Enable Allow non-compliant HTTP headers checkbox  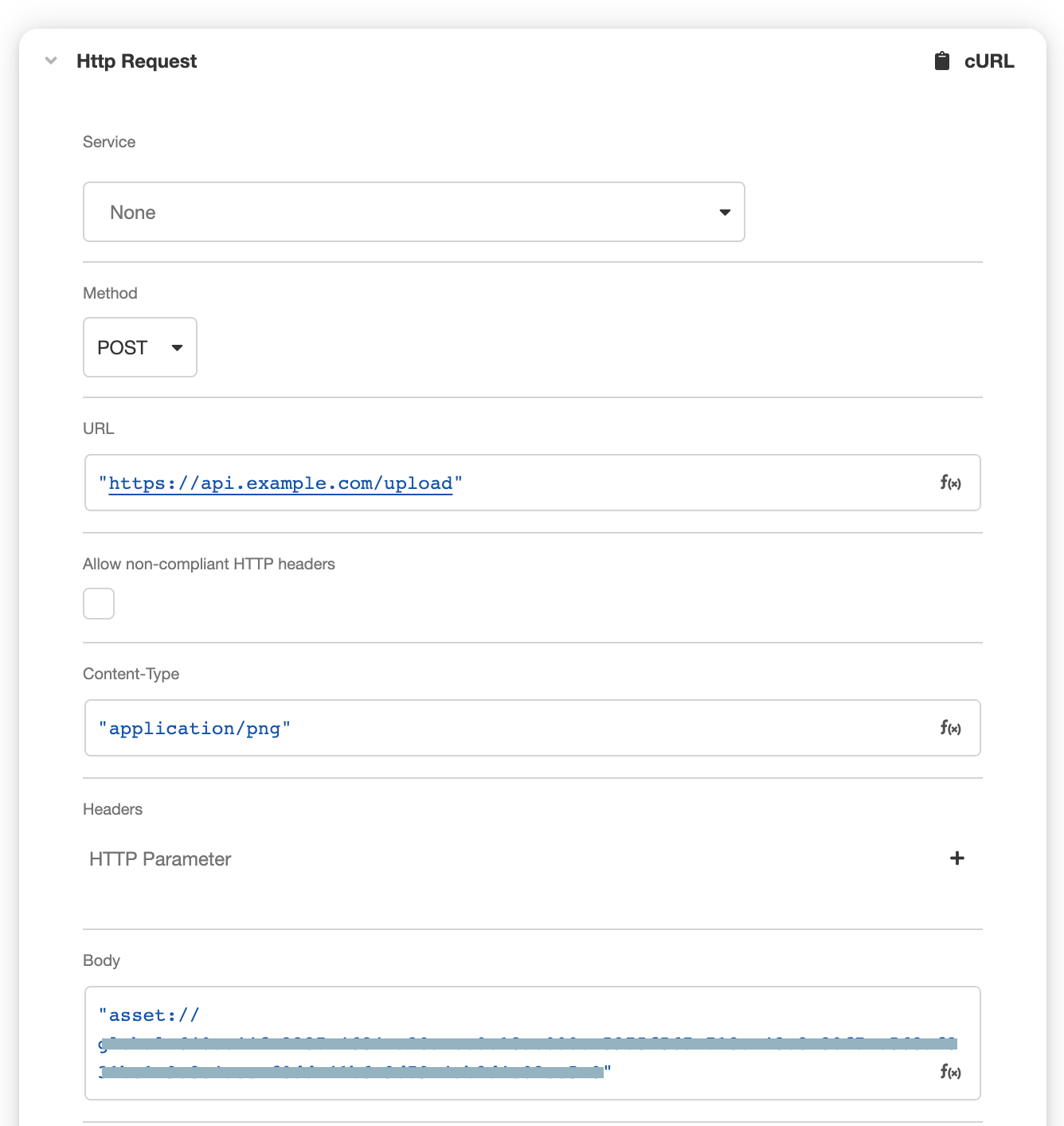(x=99, y=604)
